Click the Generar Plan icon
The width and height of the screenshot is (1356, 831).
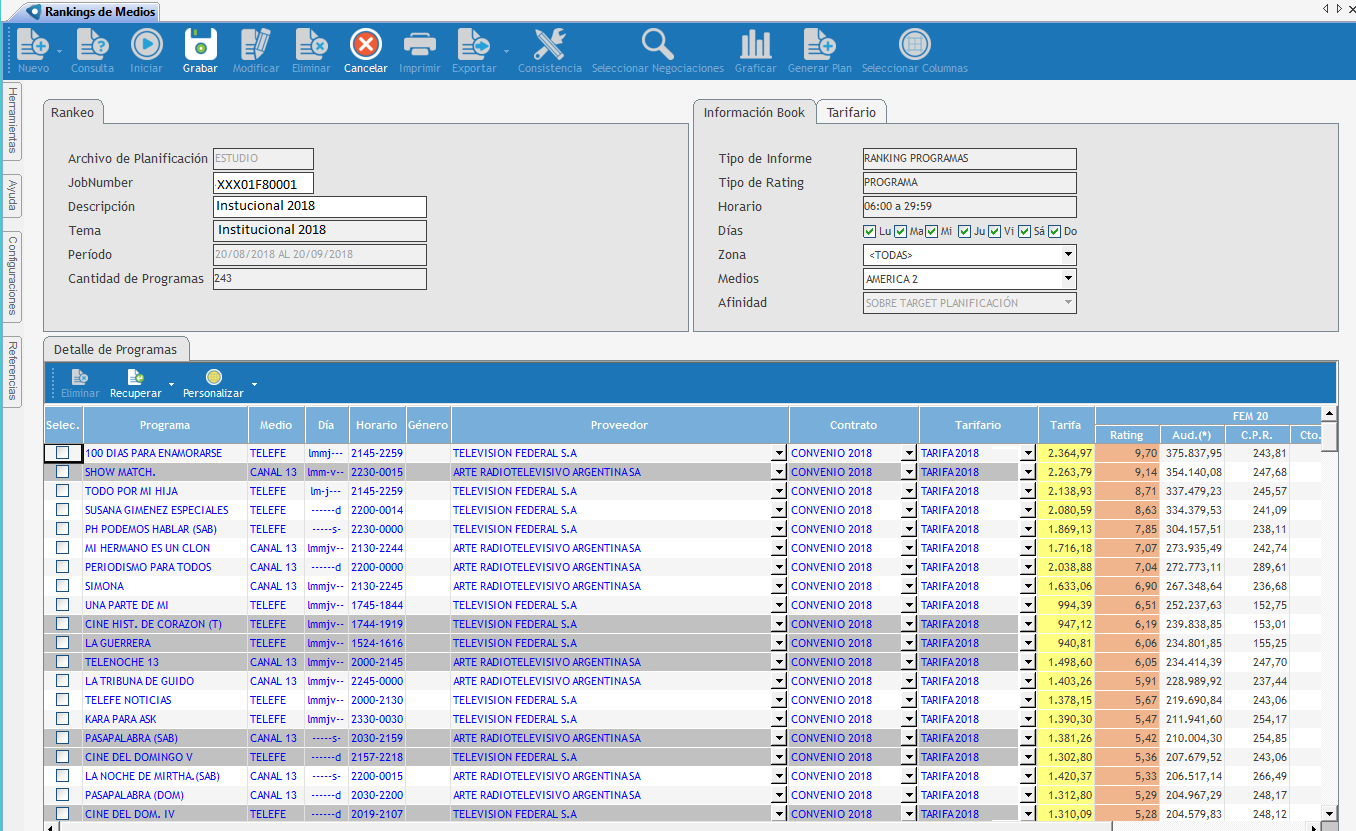tap(819, 45)
